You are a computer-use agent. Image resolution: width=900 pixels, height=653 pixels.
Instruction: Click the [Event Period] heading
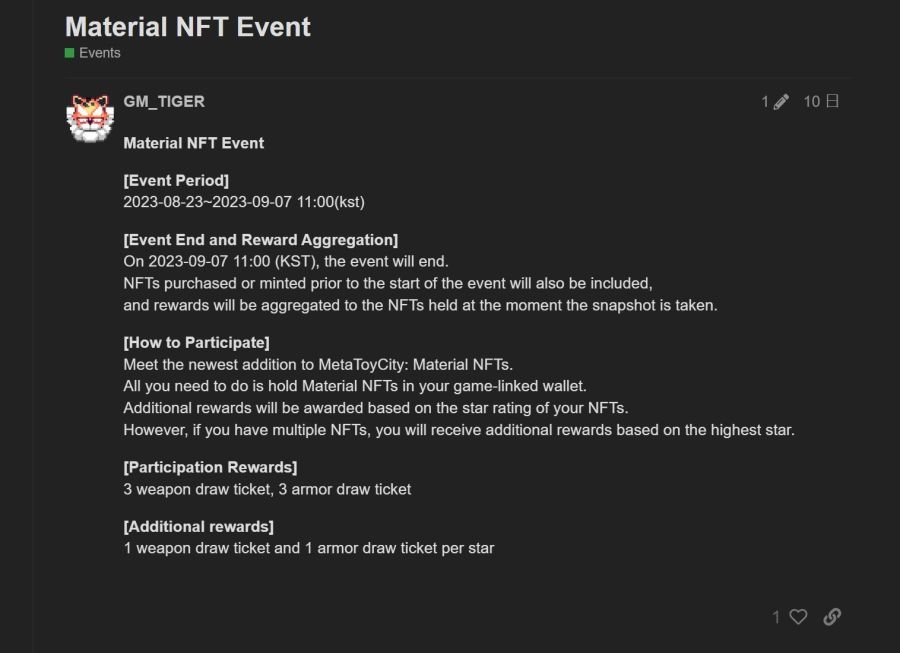(176, 181)
